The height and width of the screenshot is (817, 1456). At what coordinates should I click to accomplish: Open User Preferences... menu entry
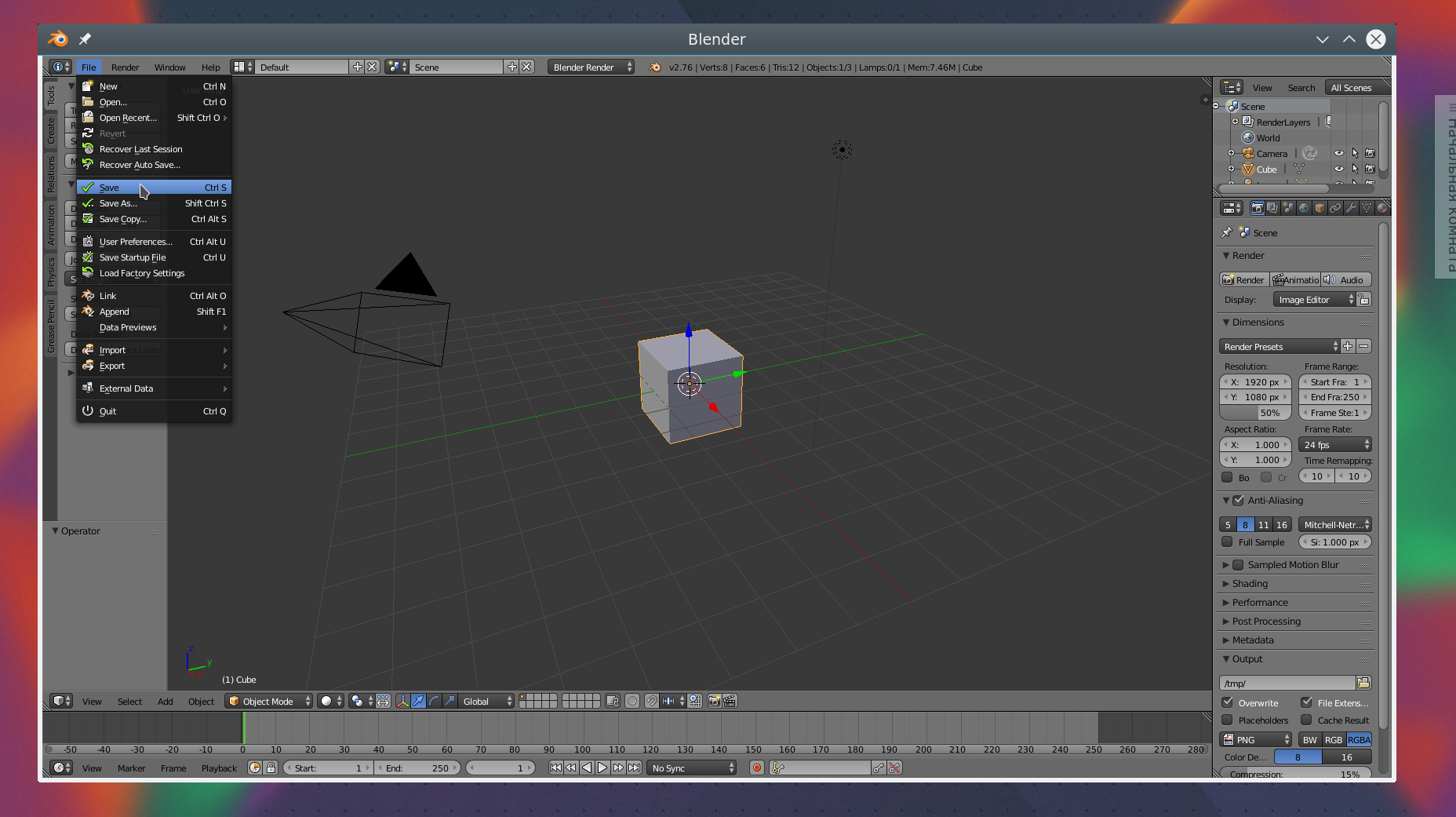[154, 242]
